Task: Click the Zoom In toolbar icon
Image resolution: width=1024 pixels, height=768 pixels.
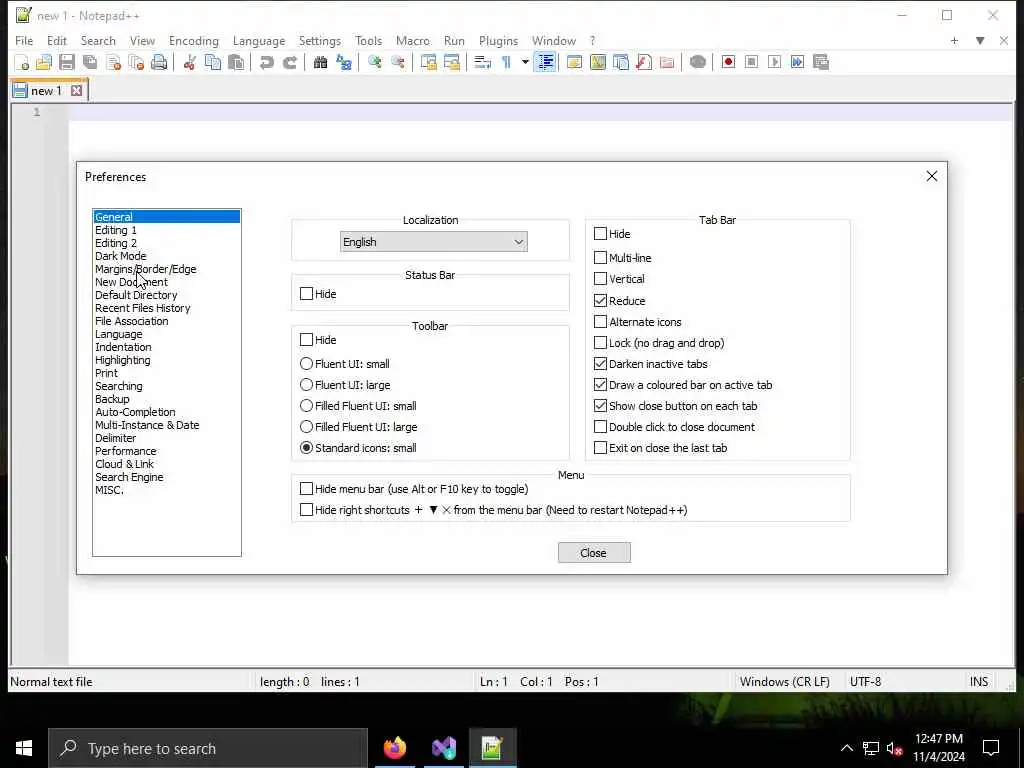Action: click(x=374, y=62)
